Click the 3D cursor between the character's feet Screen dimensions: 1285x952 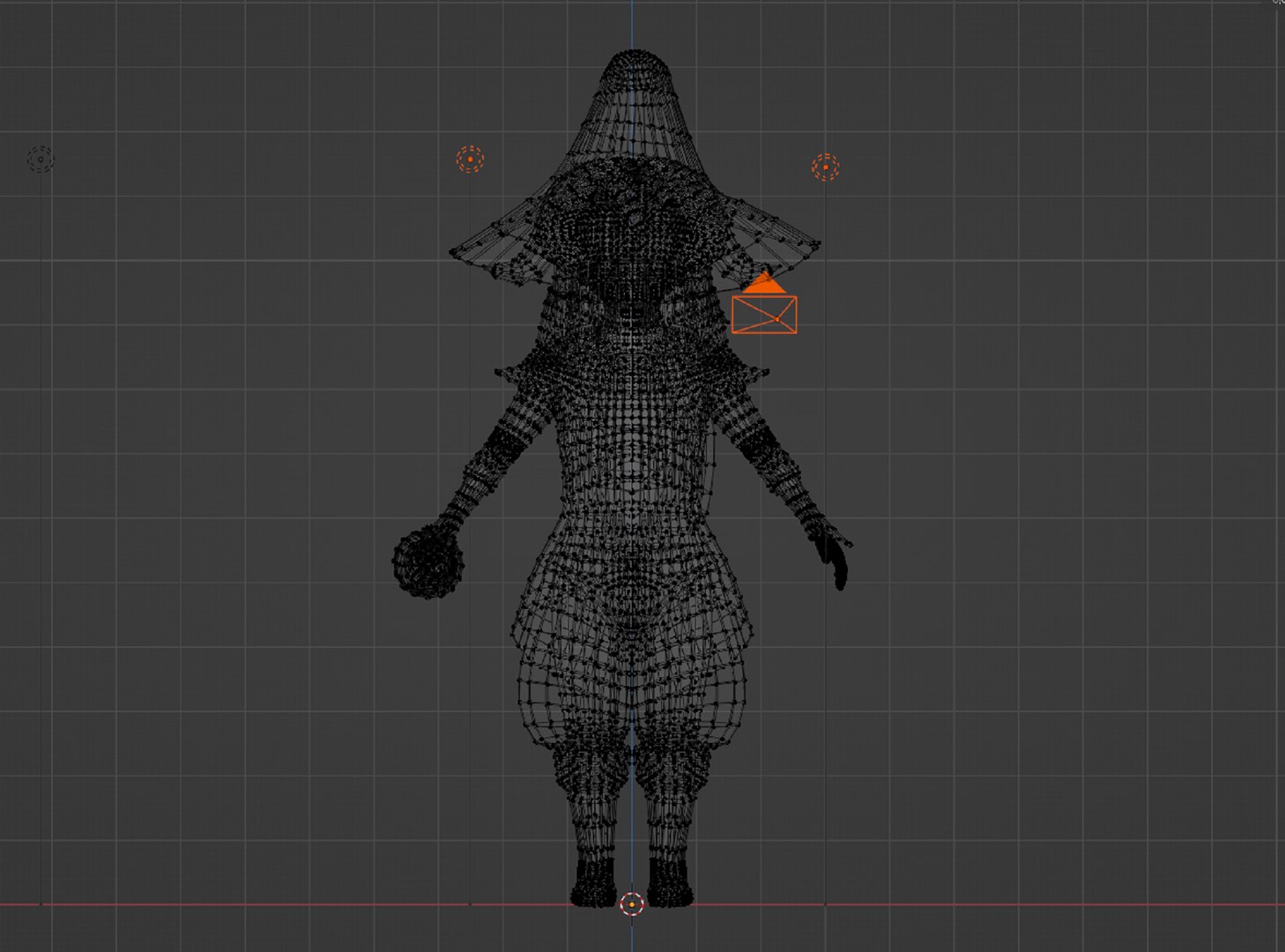(x=632, y=904)
